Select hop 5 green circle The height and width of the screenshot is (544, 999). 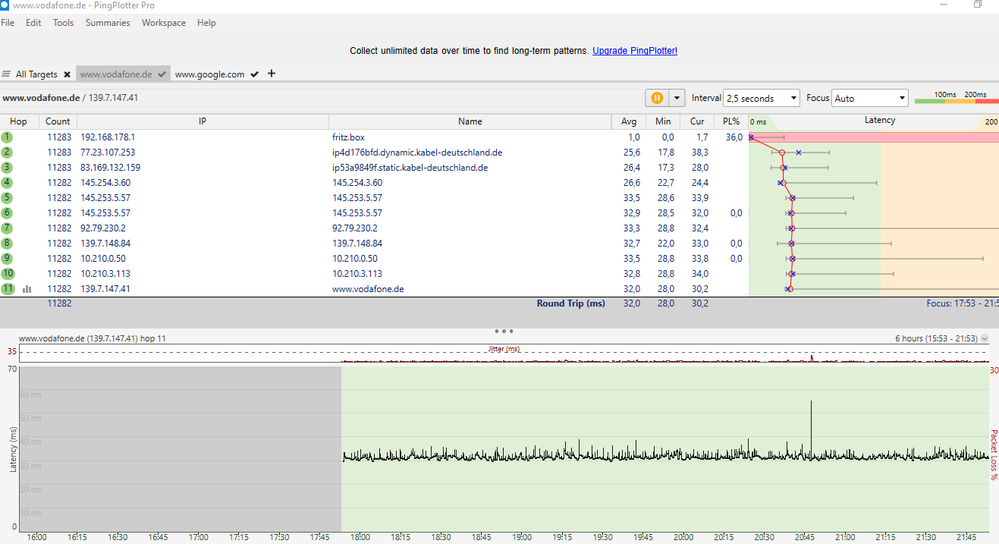[x=7, y=197]
